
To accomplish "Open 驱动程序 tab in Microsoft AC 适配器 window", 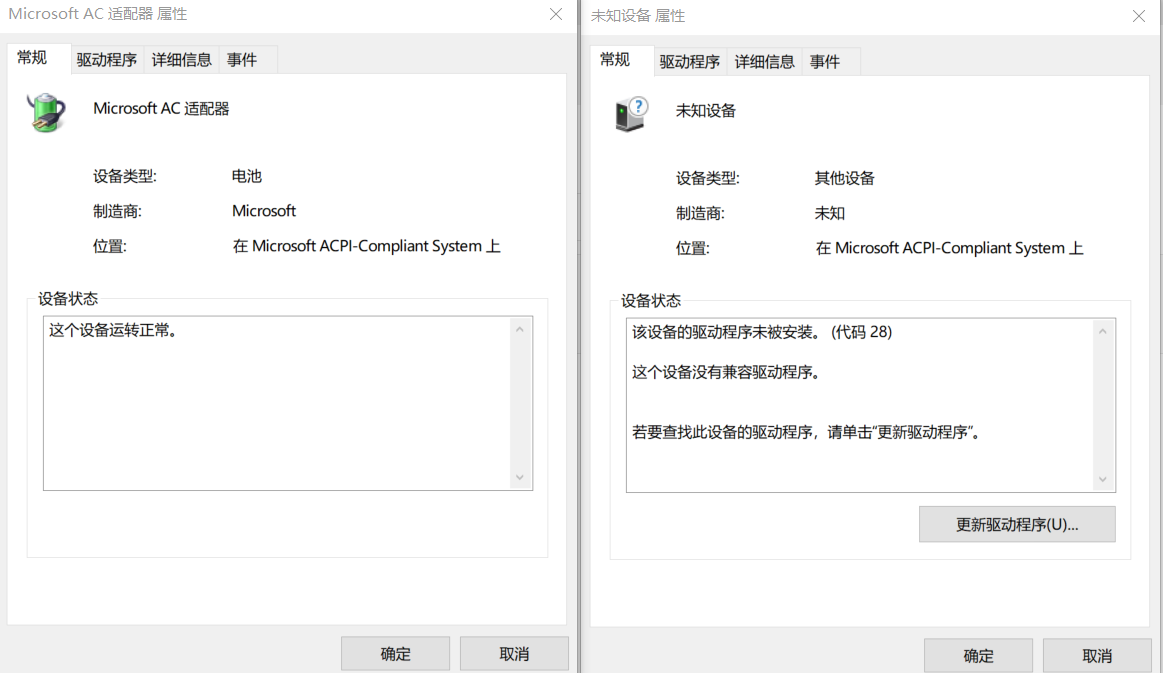I will pyautogui.click(x=107, y=60).
